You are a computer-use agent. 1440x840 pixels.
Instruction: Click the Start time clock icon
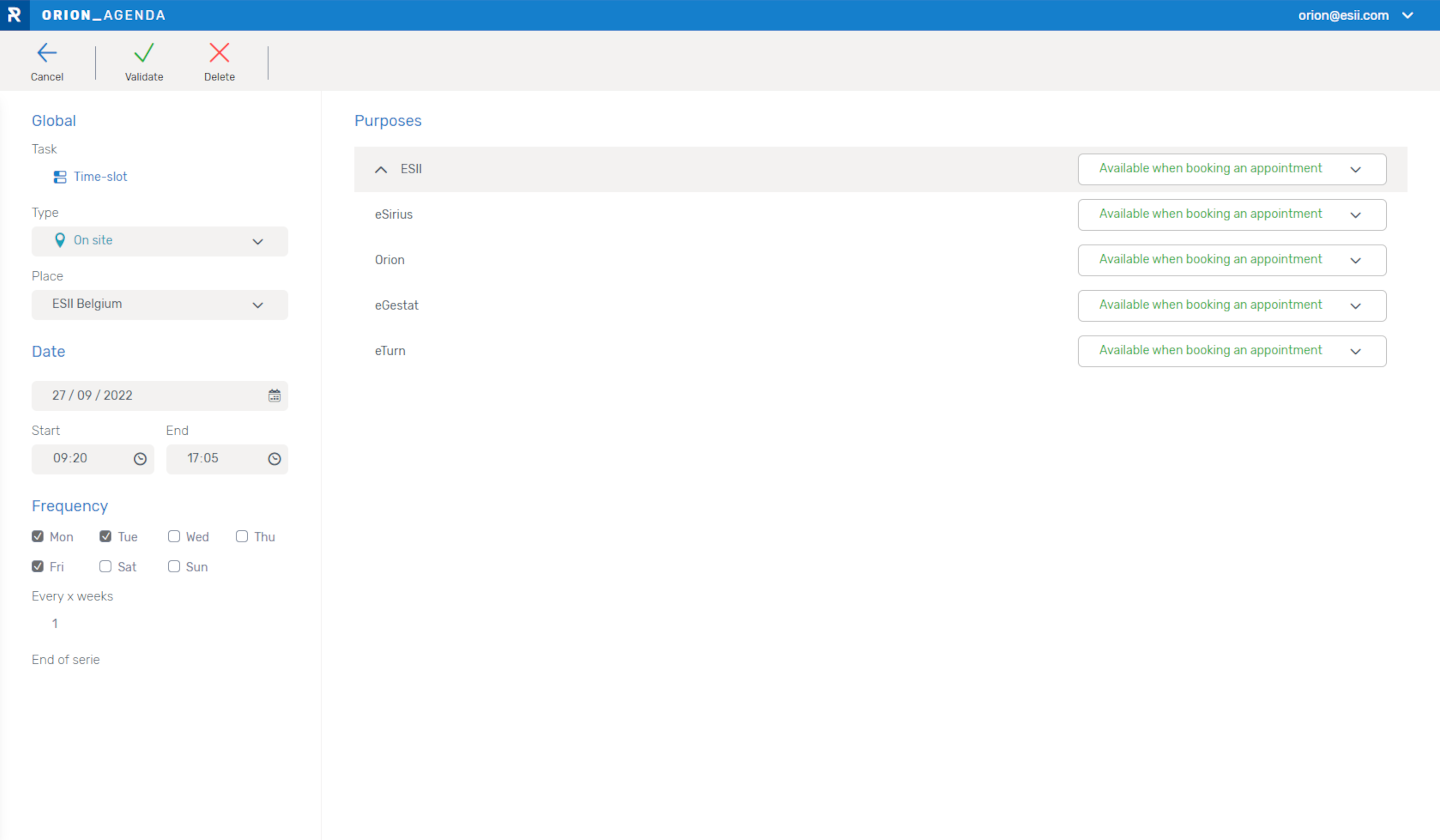click(140, 459)
